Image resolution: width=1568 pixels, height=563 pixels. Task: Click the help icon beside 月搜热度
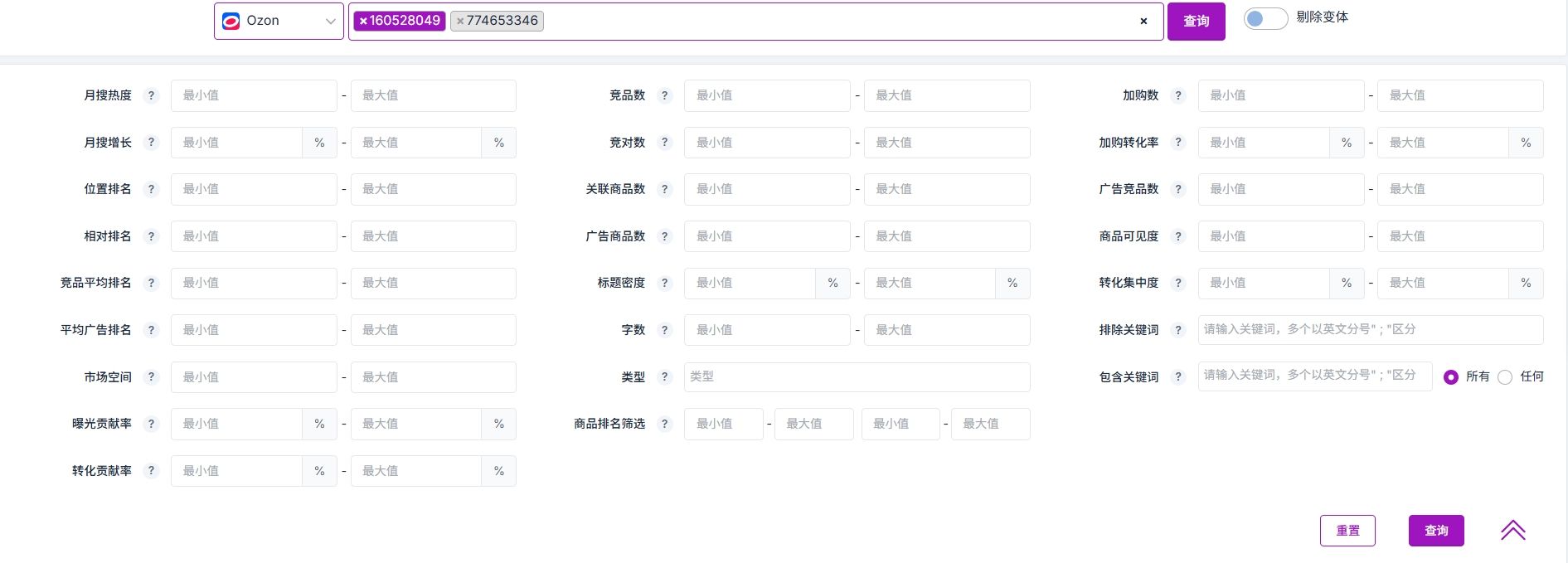click(151, 95)
